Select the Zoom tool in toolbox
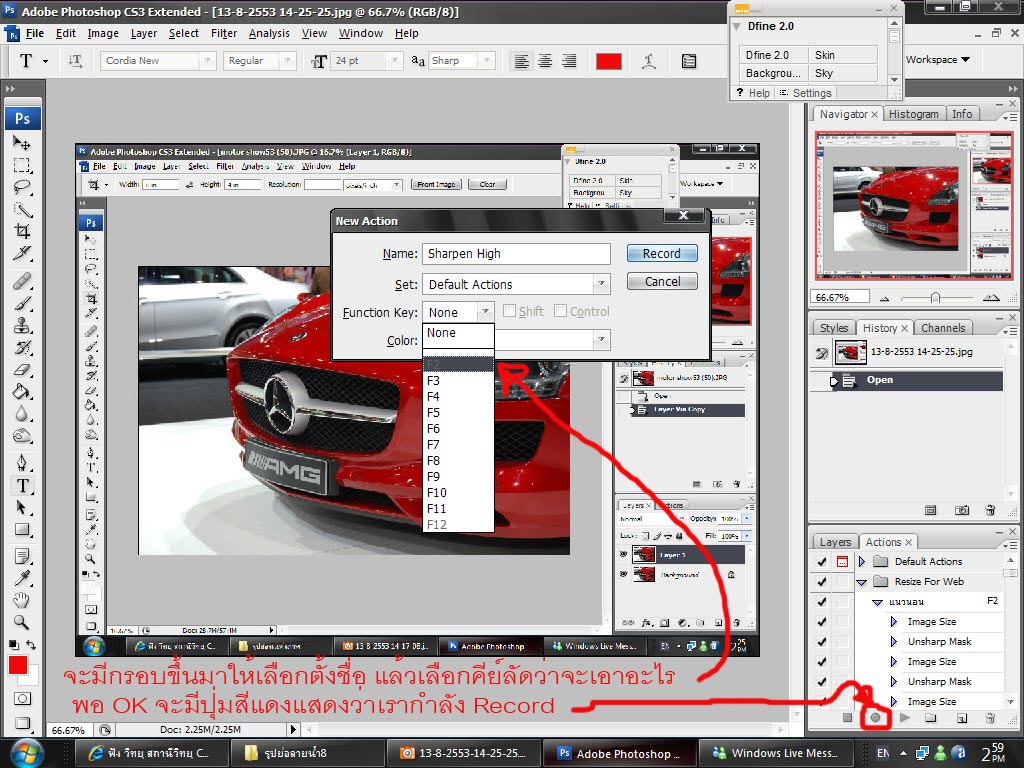The width and height of the screenshot is (1024, 768). 22,622
